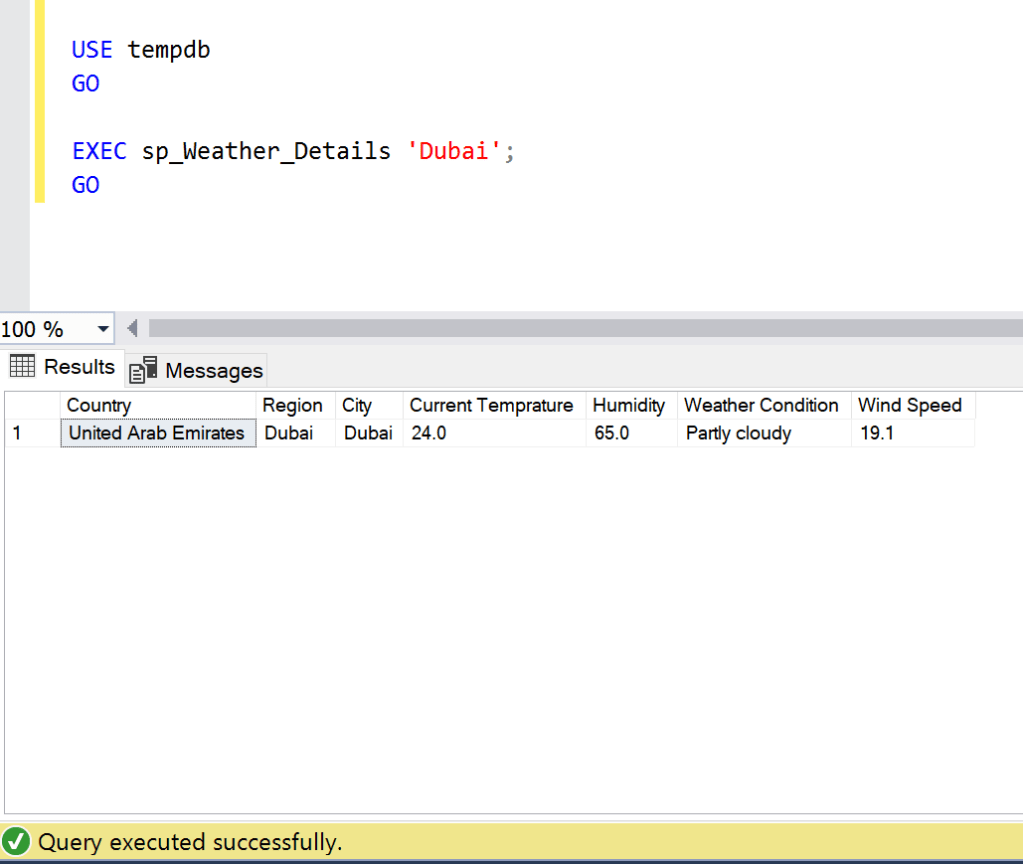Screen dimensions: 1023x864
Task: Open the 100 % zoom dropdown
Action: 103,329
